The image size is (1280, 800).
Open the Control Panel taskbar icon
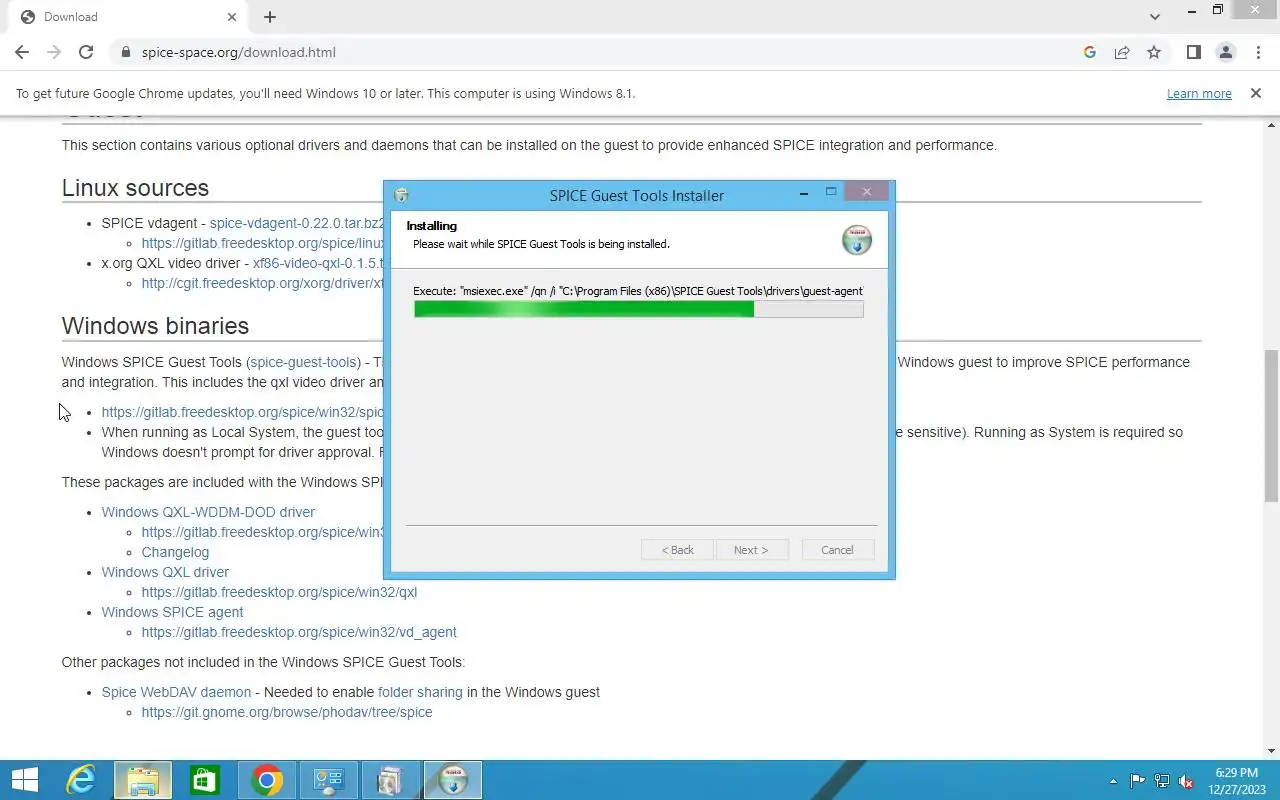point(329,780)
